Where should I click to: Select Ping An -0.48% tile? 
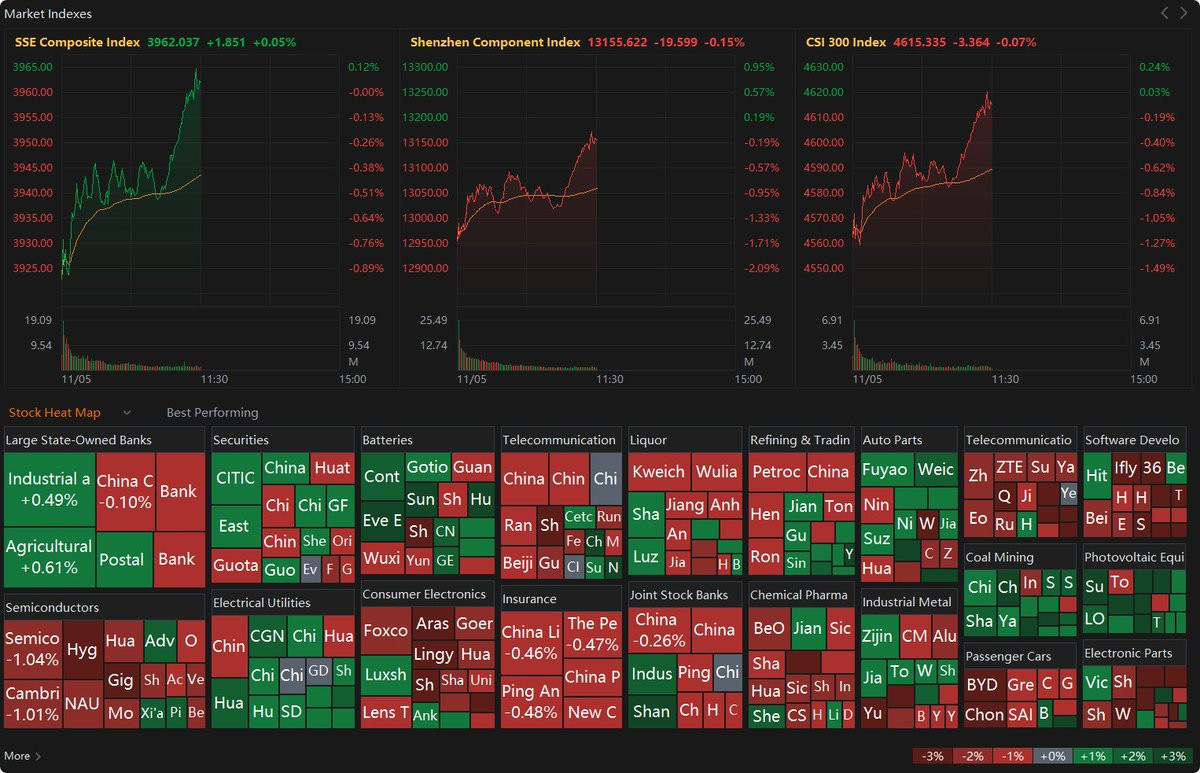[x=530, y=700]
